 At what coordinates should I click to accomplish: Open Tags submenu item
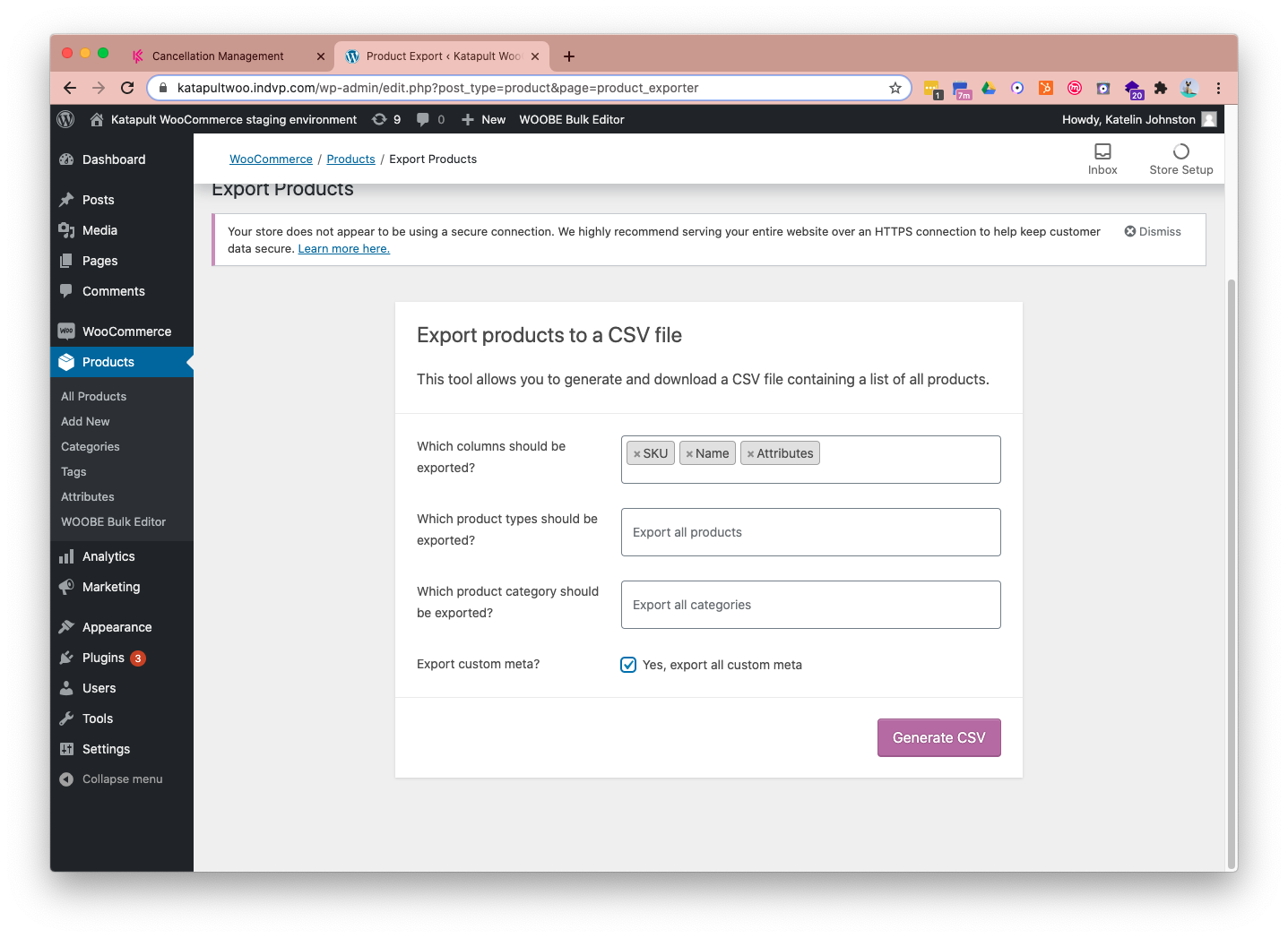tap(73, 471)
